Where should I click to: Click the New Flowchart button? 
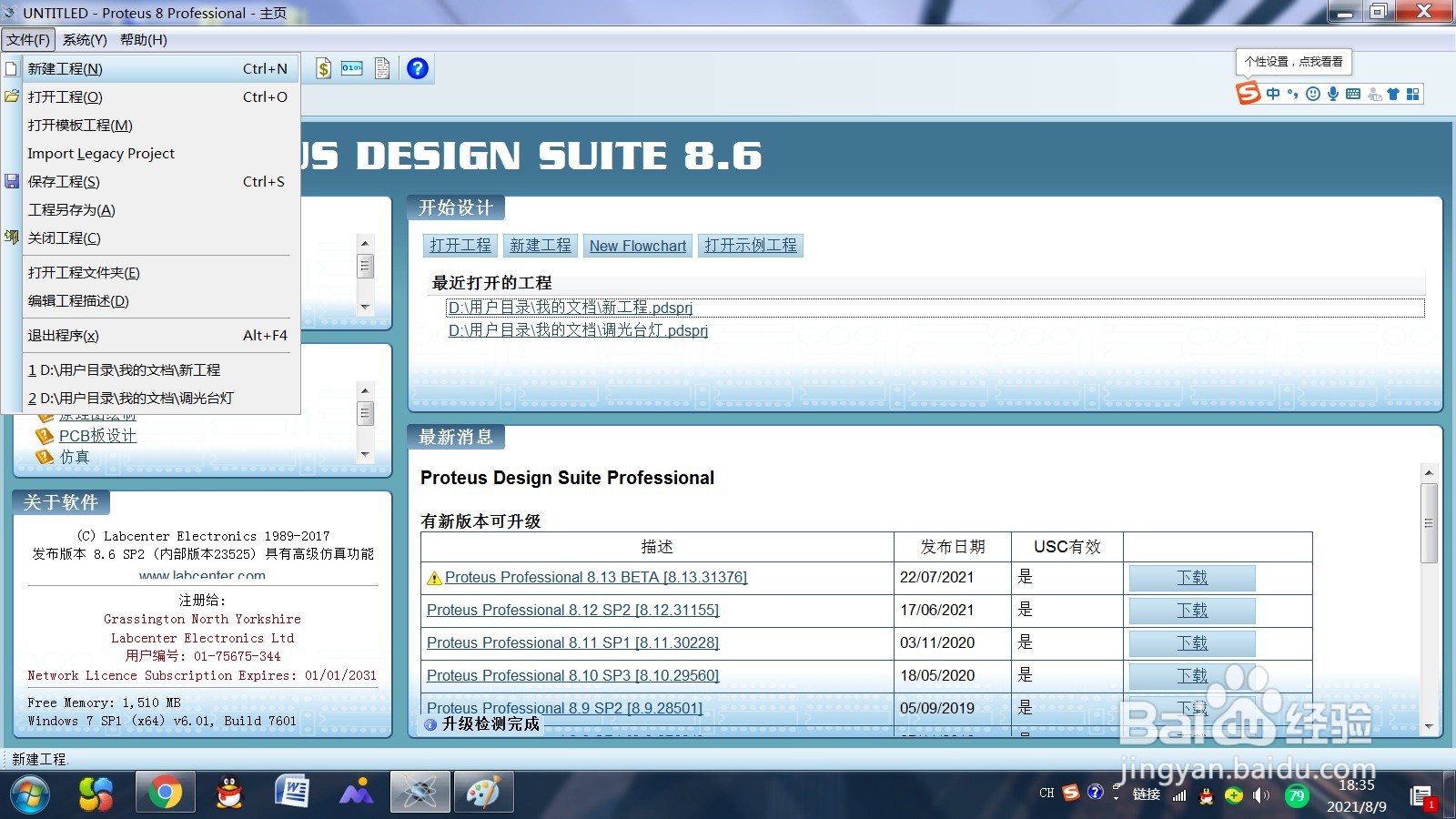coord(638,246)
